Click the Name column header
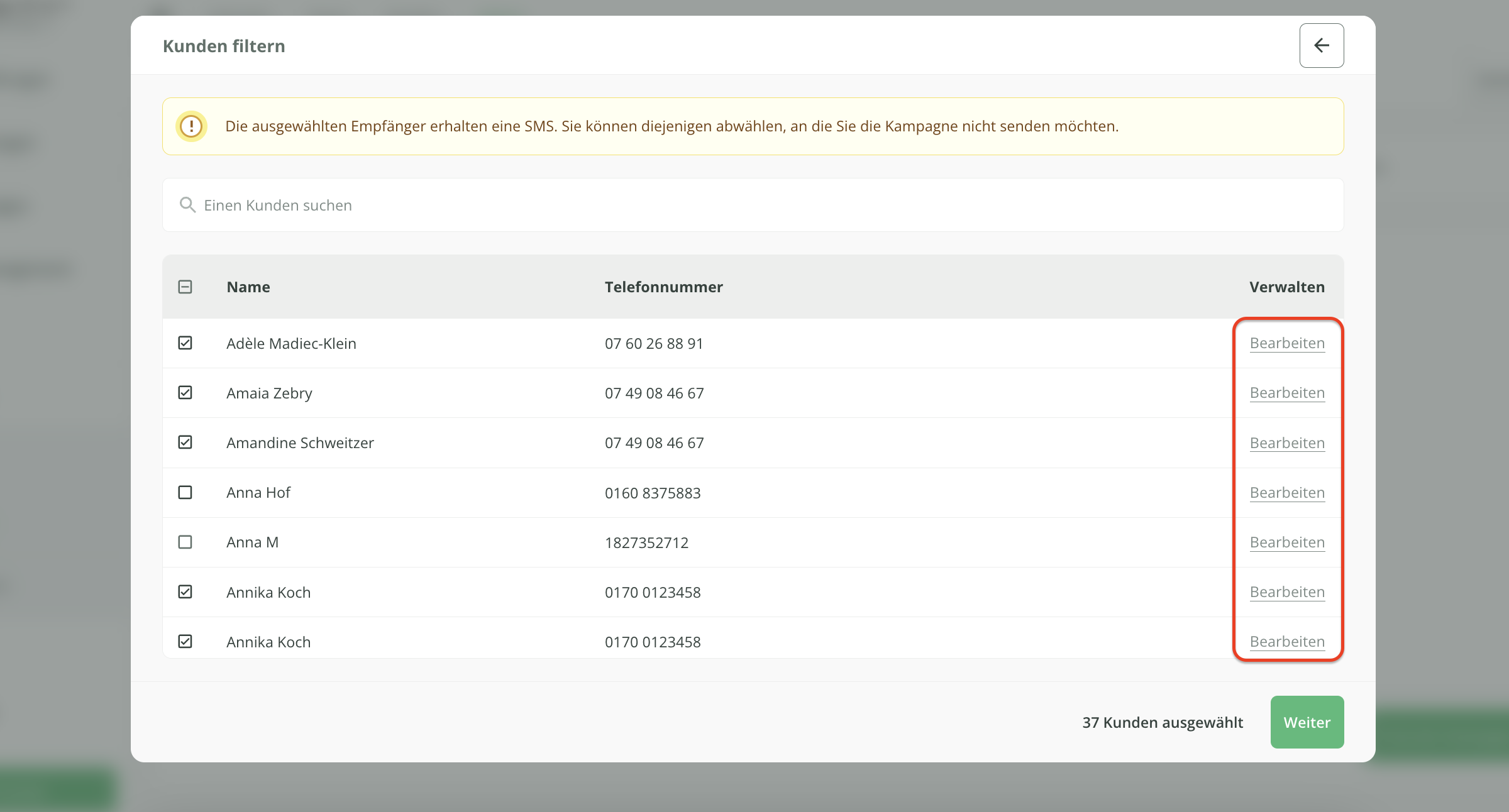The image size is (1509, 812). point(248,287)
